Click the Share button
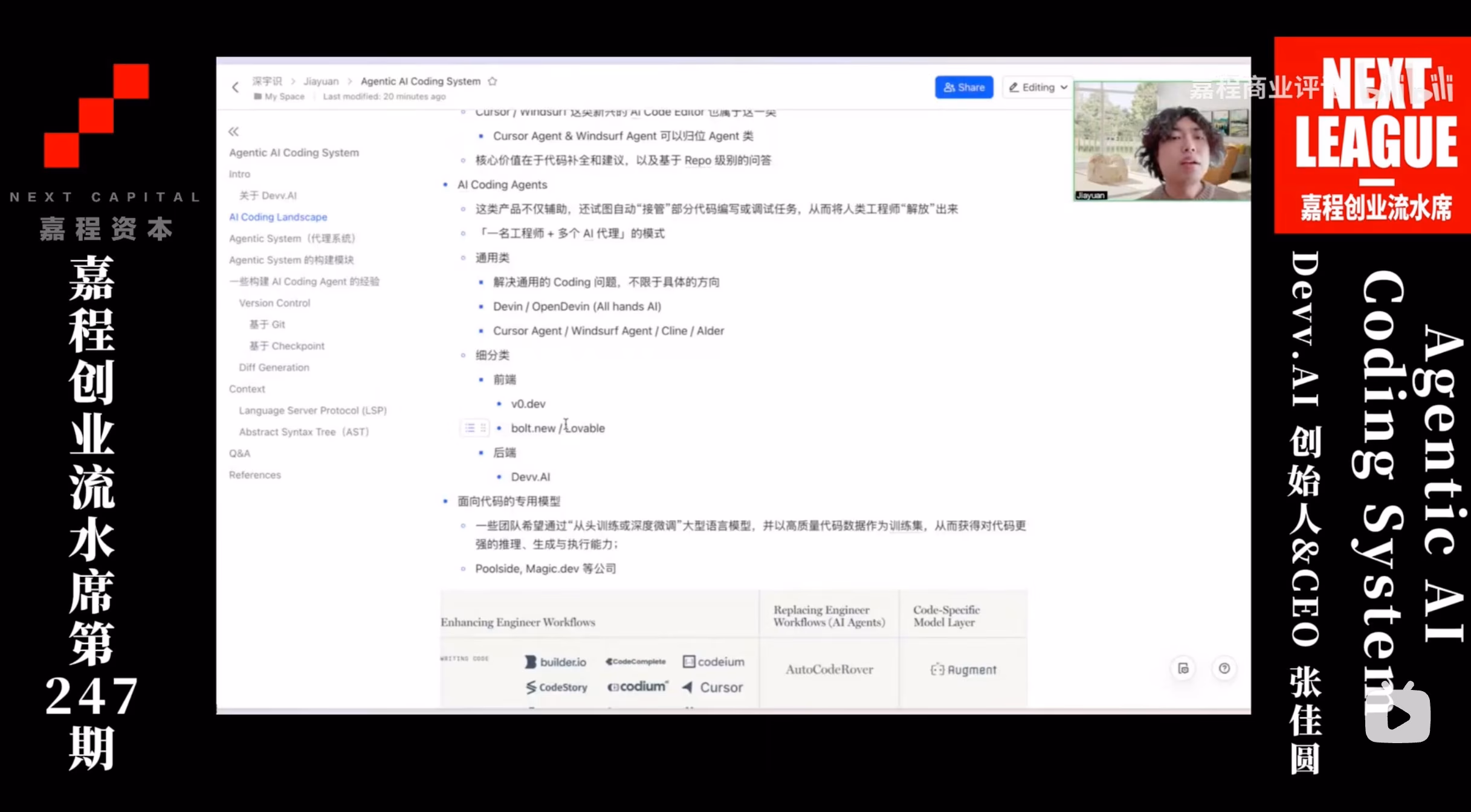This screenshot has height=812, width=1471. [x=964, y=87]
